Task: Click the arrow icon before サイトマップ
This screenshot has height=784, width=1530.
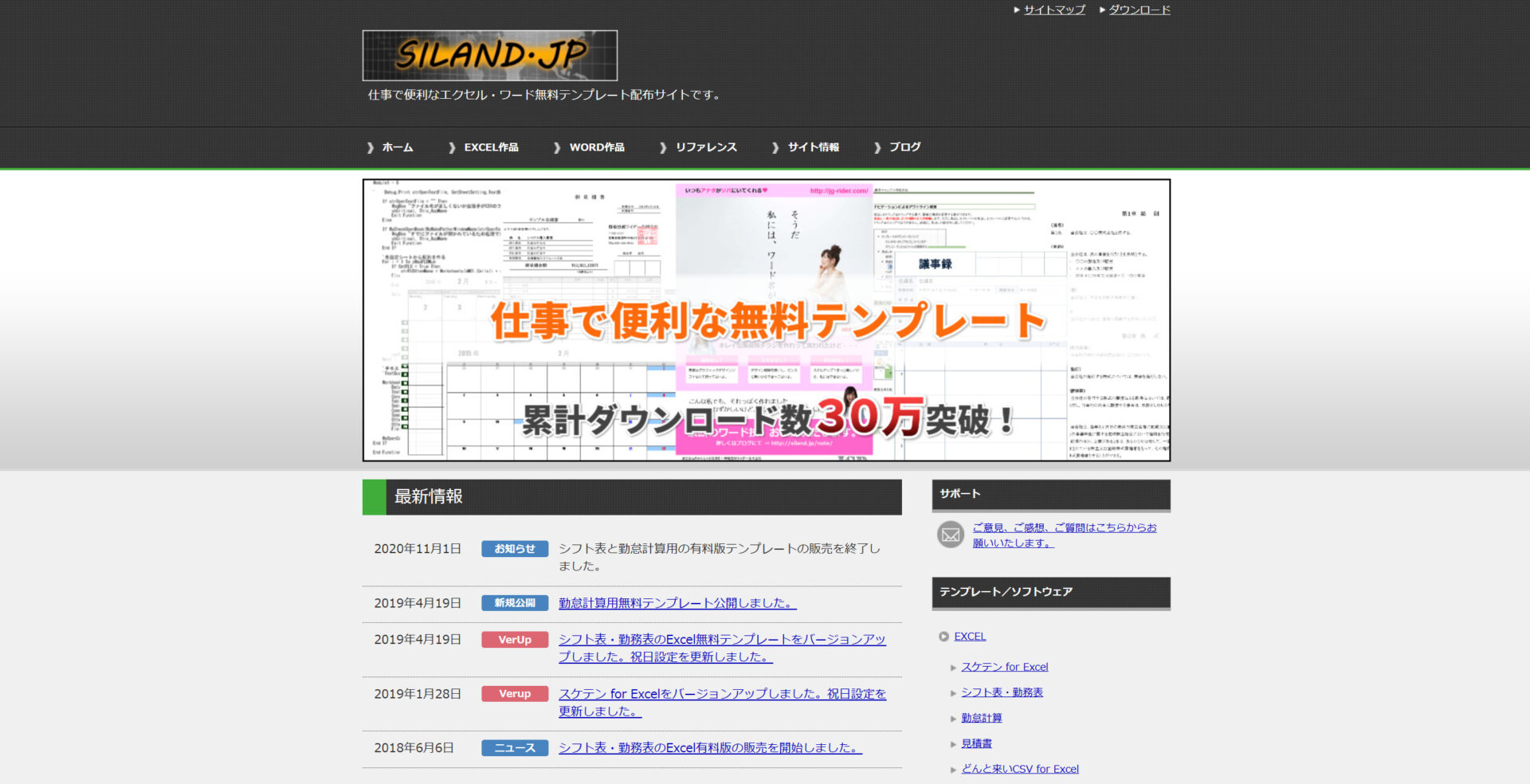Action: (1017, 10)
